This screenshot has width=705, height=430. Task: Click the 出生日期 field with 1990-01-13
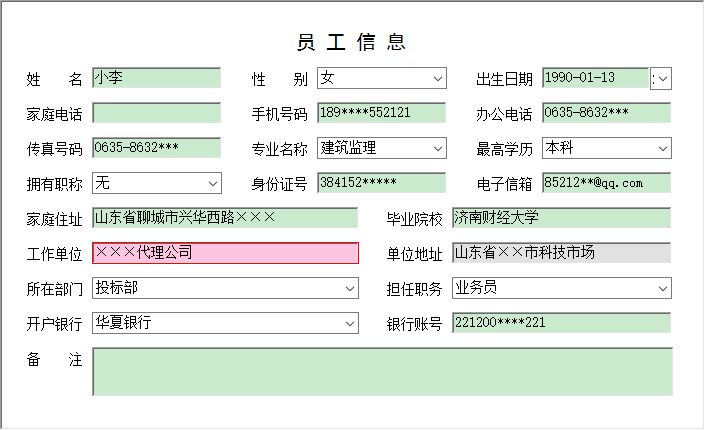[595, 78]
